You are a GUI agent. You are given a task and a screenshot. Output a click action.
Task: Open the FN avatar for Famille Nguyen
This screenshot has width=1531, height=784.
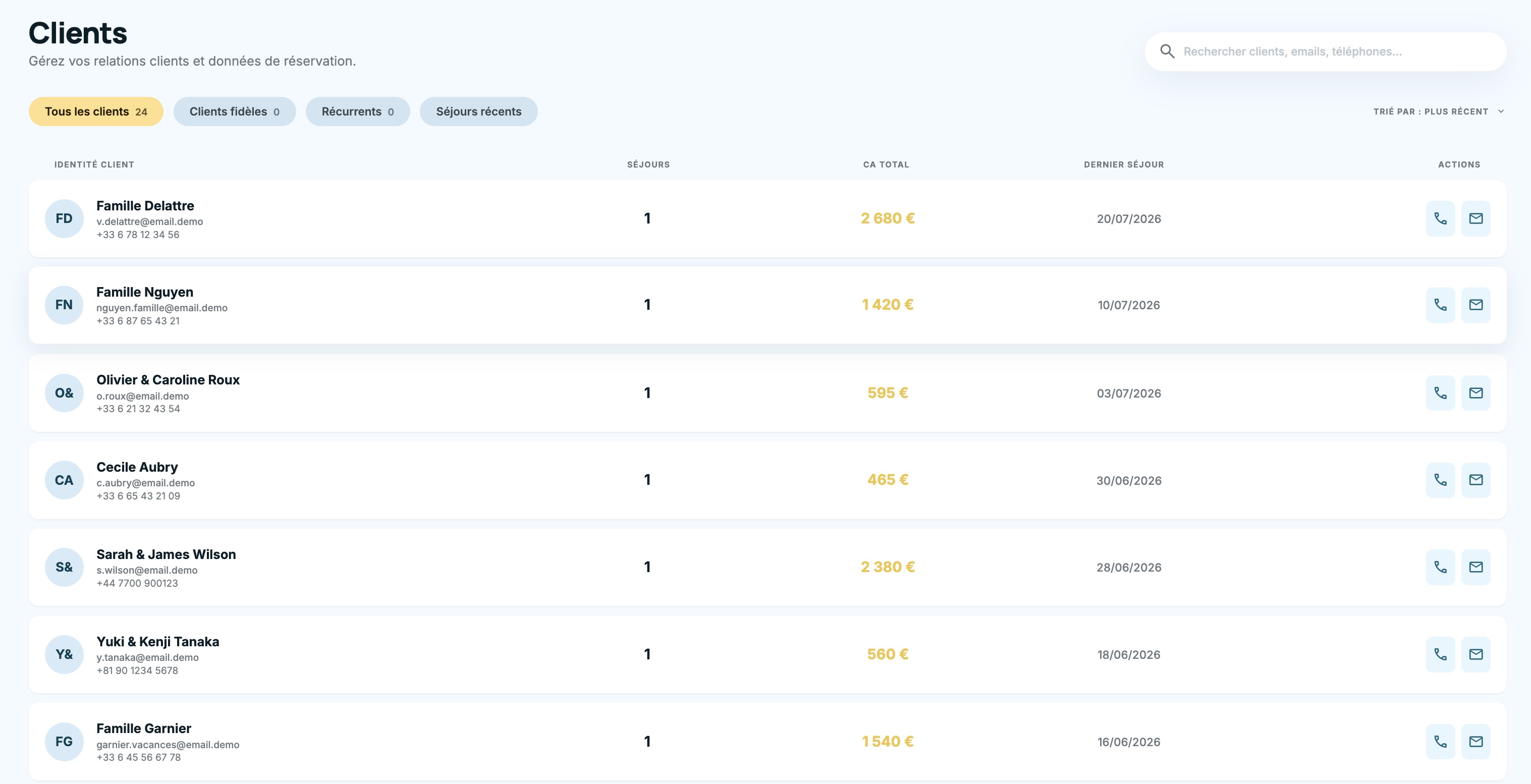(64, 305)
